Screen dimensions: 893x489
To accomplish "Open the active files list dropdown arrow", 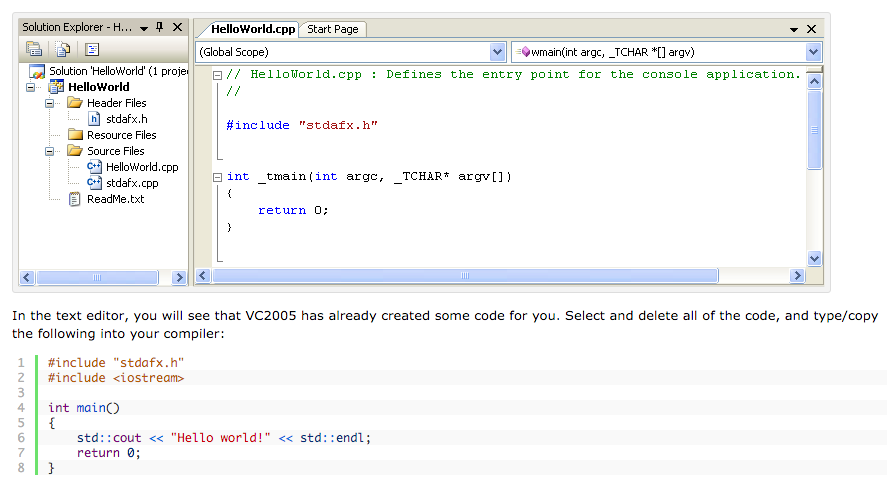I will 794,30.
